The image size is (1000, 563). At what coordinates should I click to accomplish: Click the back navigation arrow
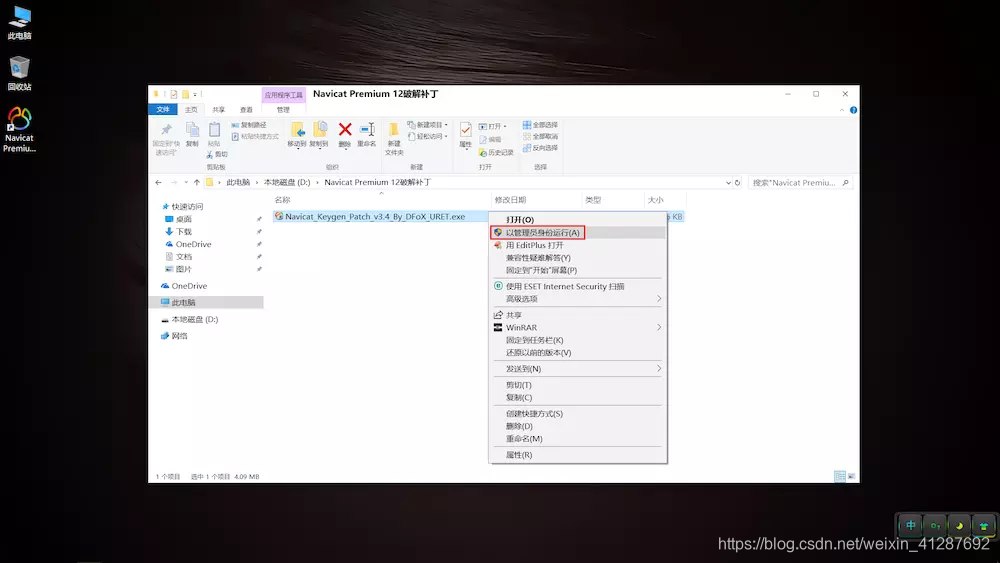pyautogui.click(x=158, y=182)
